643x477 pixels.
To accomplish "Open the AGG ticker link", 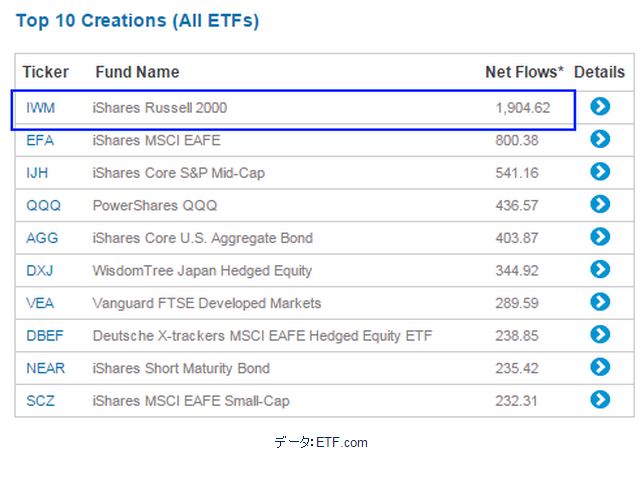I will (x=42, y=238).
